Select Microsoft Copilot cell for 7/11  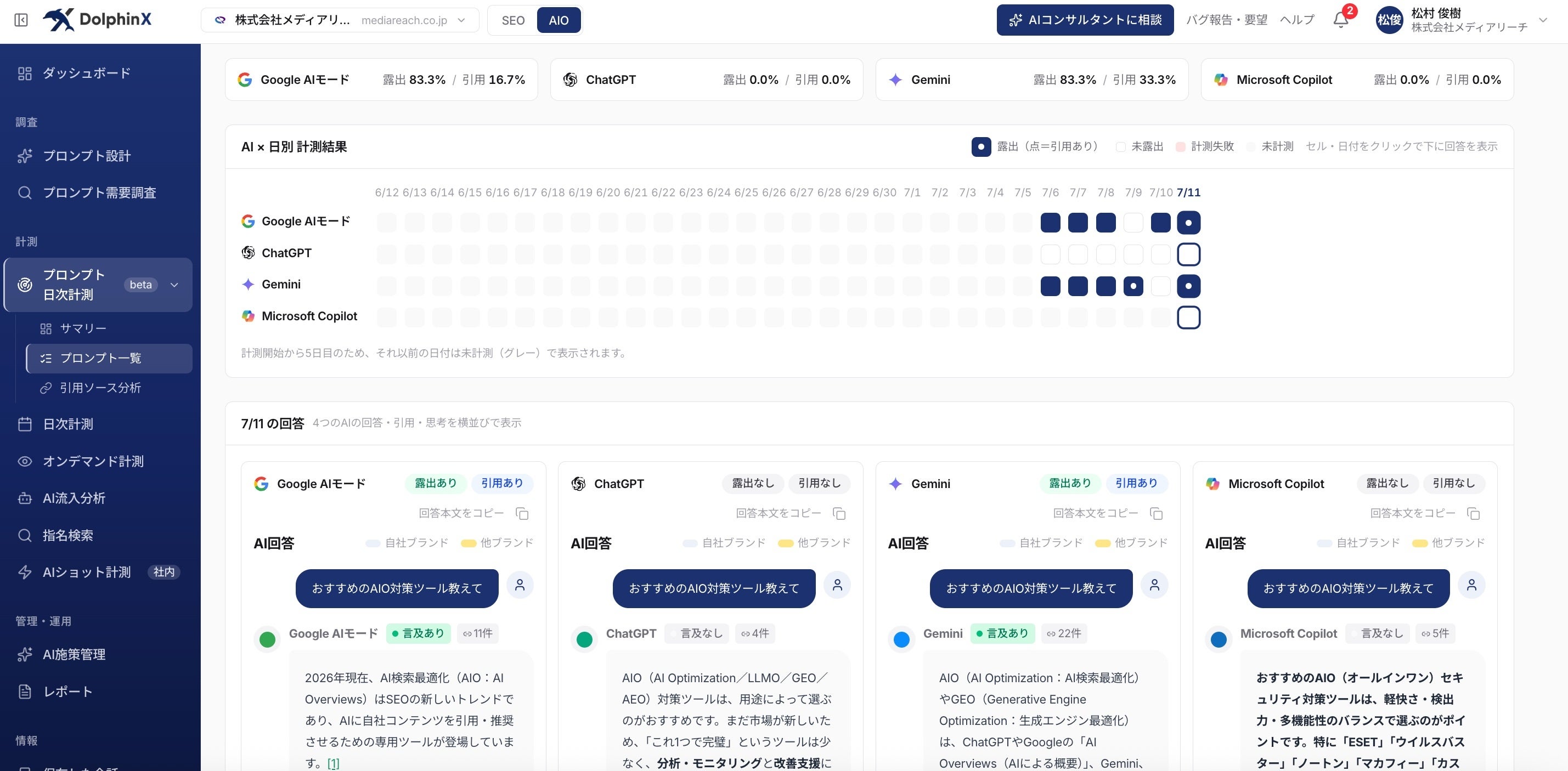1188,318
